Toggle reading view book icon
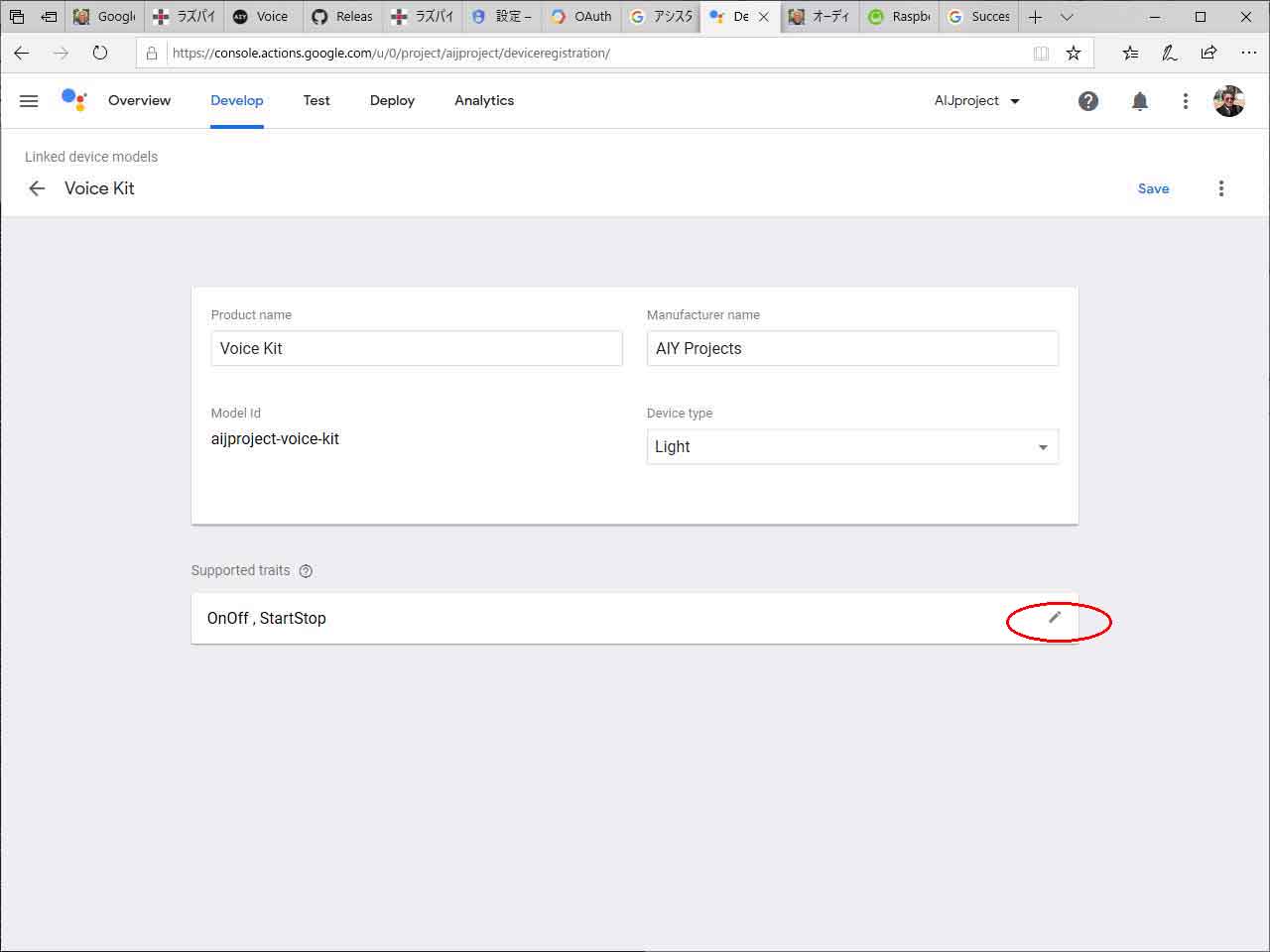 tap(1041, 54)
